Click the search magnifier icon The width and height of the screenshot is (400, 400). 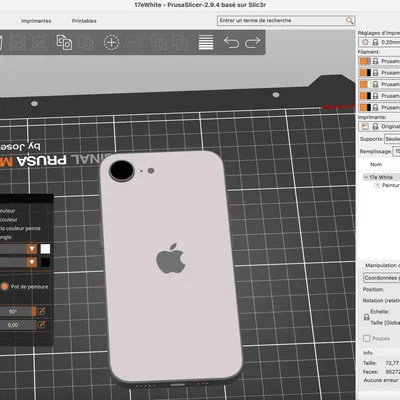[349, 21]
